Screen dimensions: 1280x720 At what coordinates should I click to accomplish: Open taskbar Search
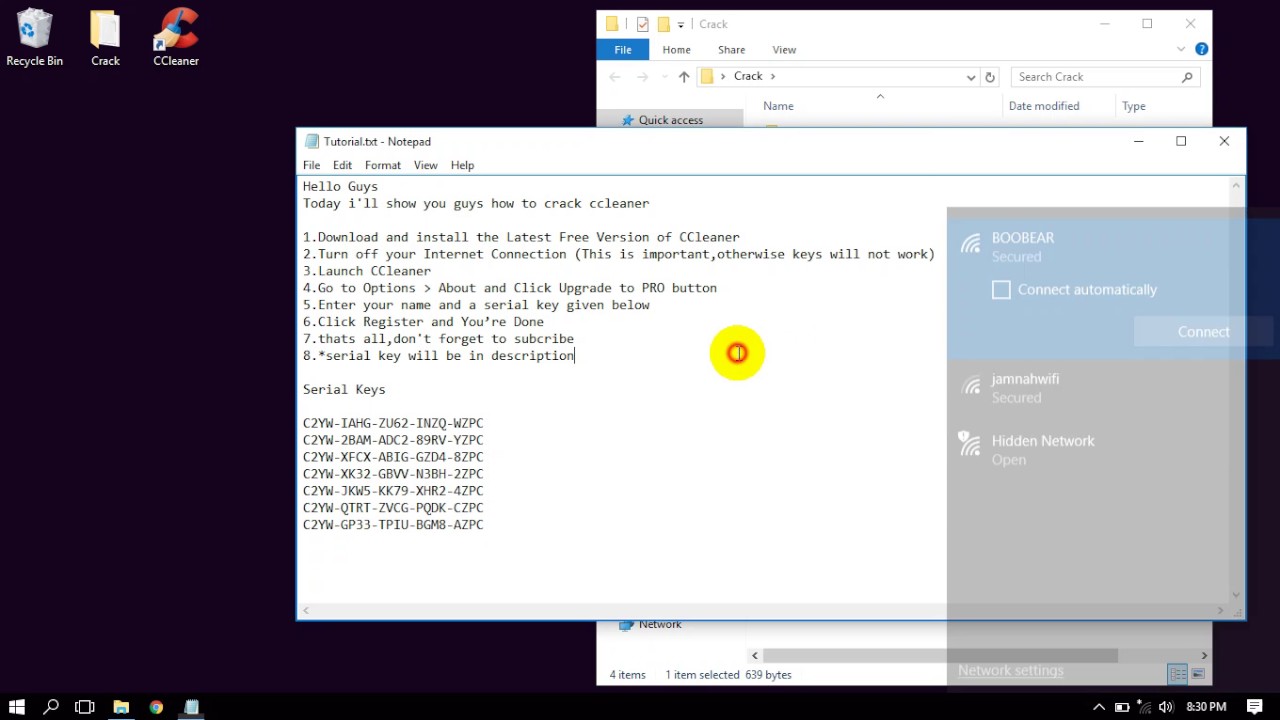click(x=51, y=707)
